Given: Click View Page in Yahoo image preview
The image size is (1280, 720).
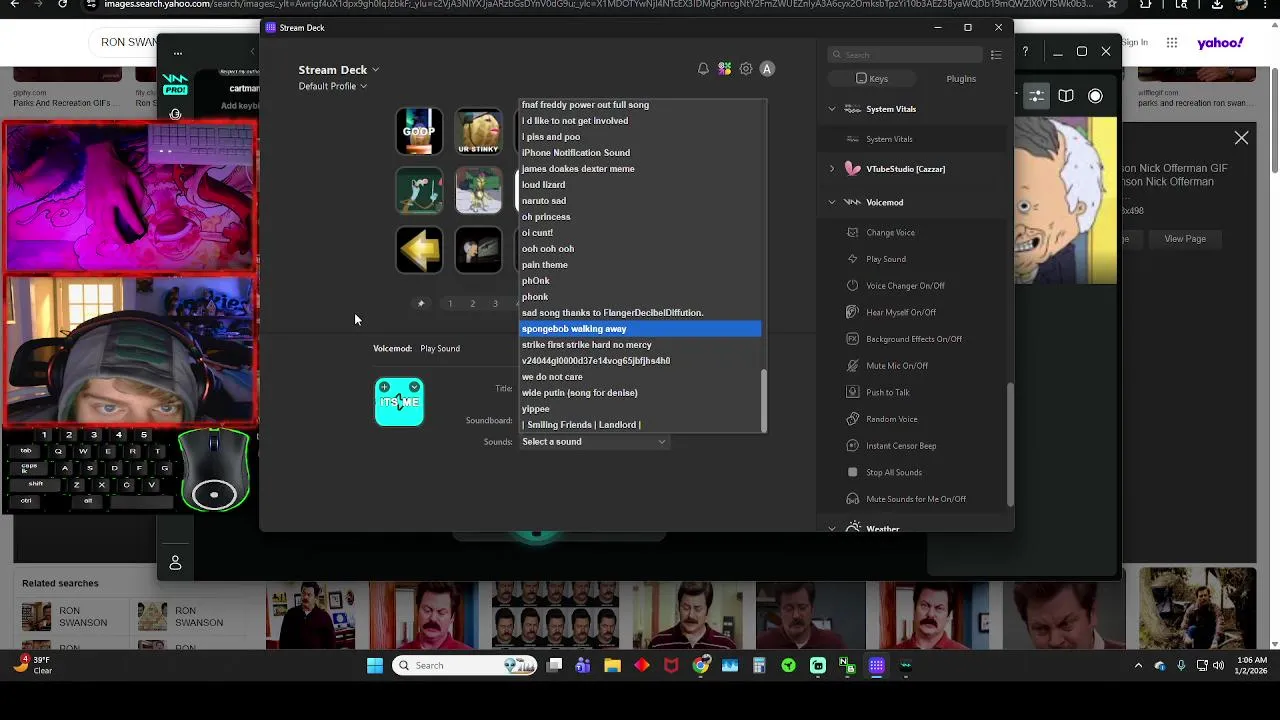Looking at the screenshot, I should coord(1185,239).
